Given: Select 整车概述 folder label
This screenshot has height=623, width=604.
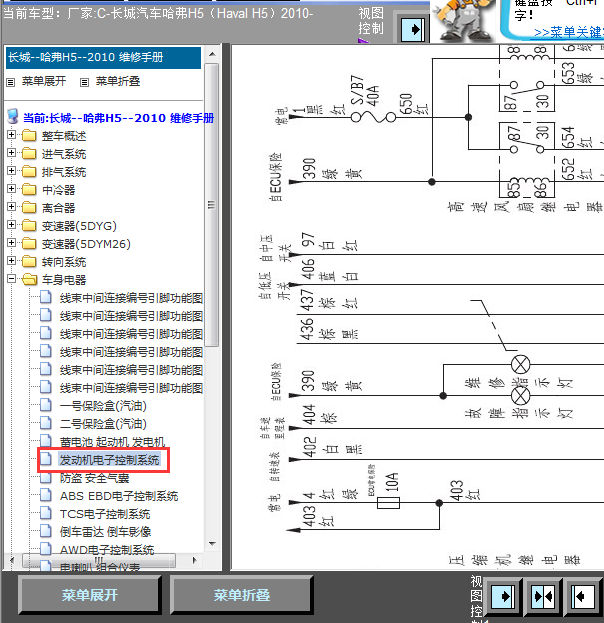Looking at the screenshot, I should [x=64, y=136].
